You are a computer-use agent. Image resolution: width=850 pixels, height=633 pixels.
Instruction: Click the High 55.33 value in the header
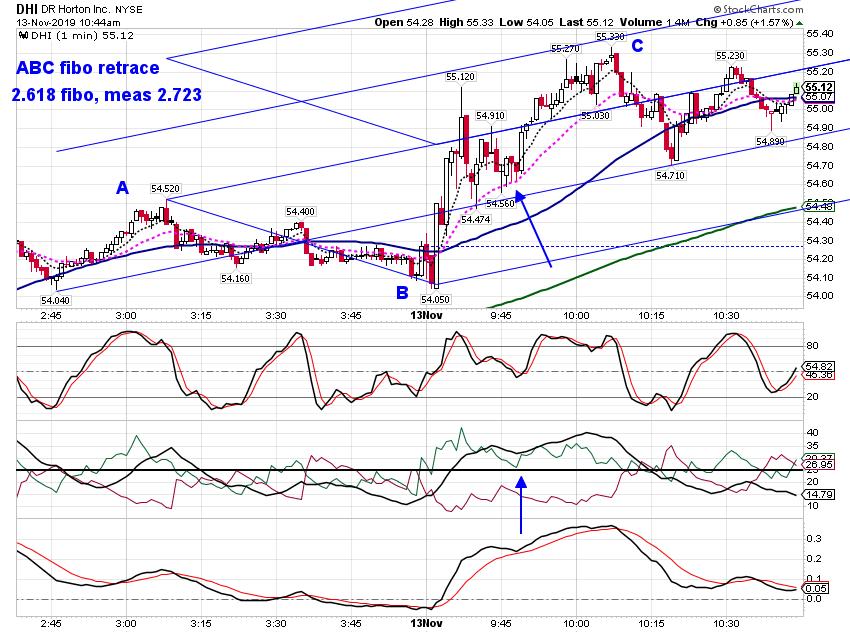pyautogui.click(x=466, y=22)
